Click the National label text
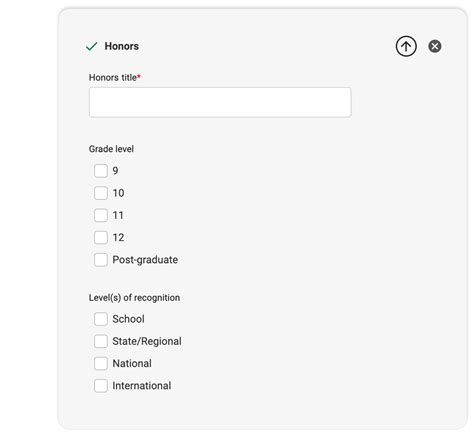 coord(132,363)
